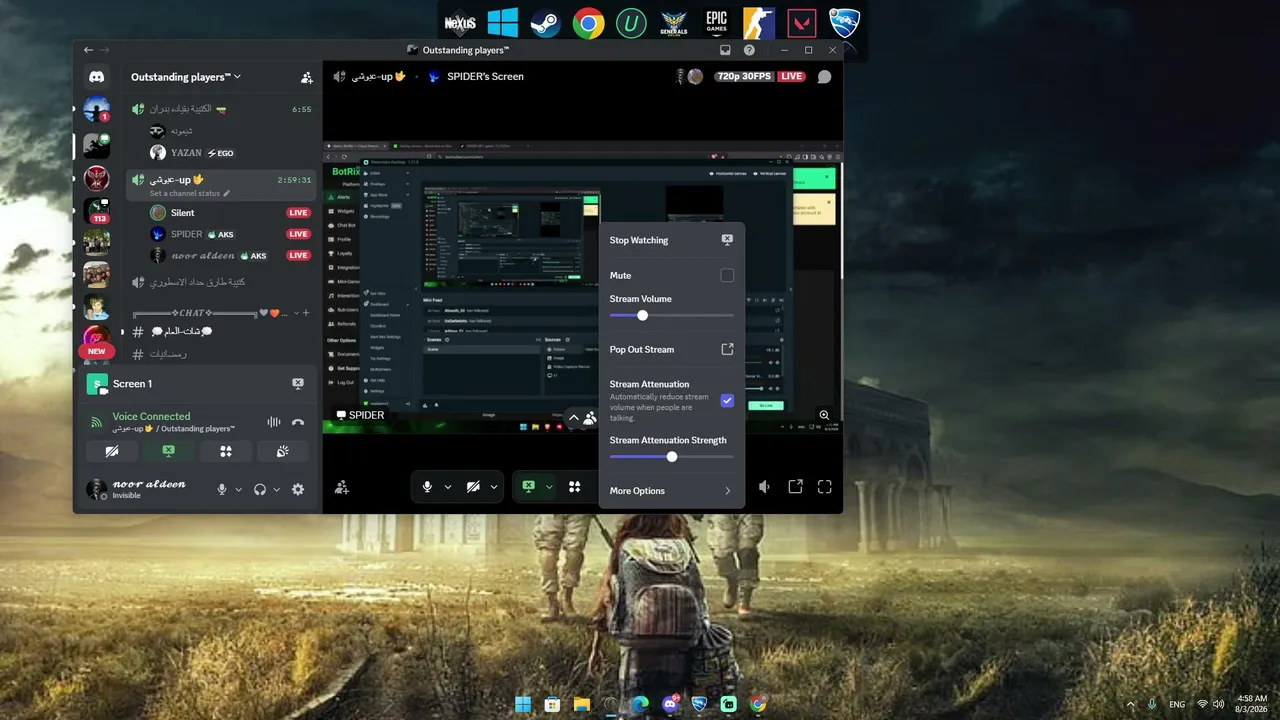Open headphone output options arrow in user panel
The width and height of the screenshot is (1280, 720).
[276, 490]
